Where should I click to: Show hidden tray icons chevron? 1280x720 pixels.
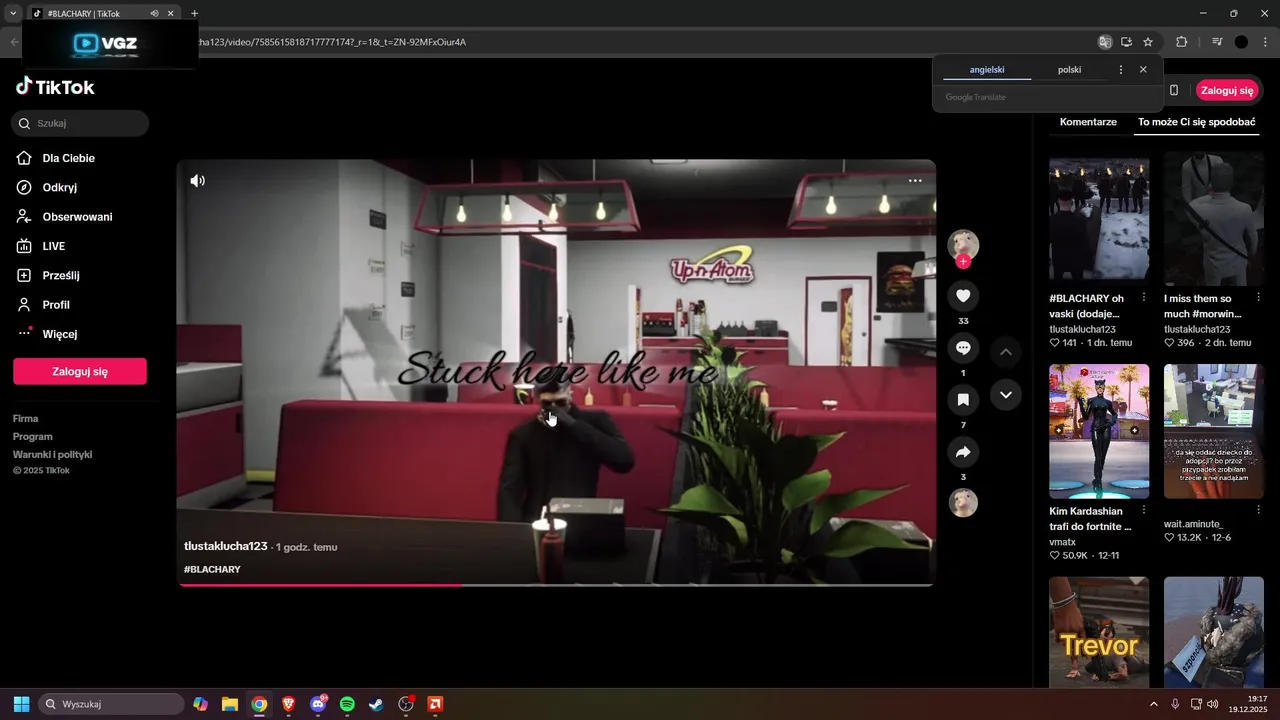[x=1153, y=704]
